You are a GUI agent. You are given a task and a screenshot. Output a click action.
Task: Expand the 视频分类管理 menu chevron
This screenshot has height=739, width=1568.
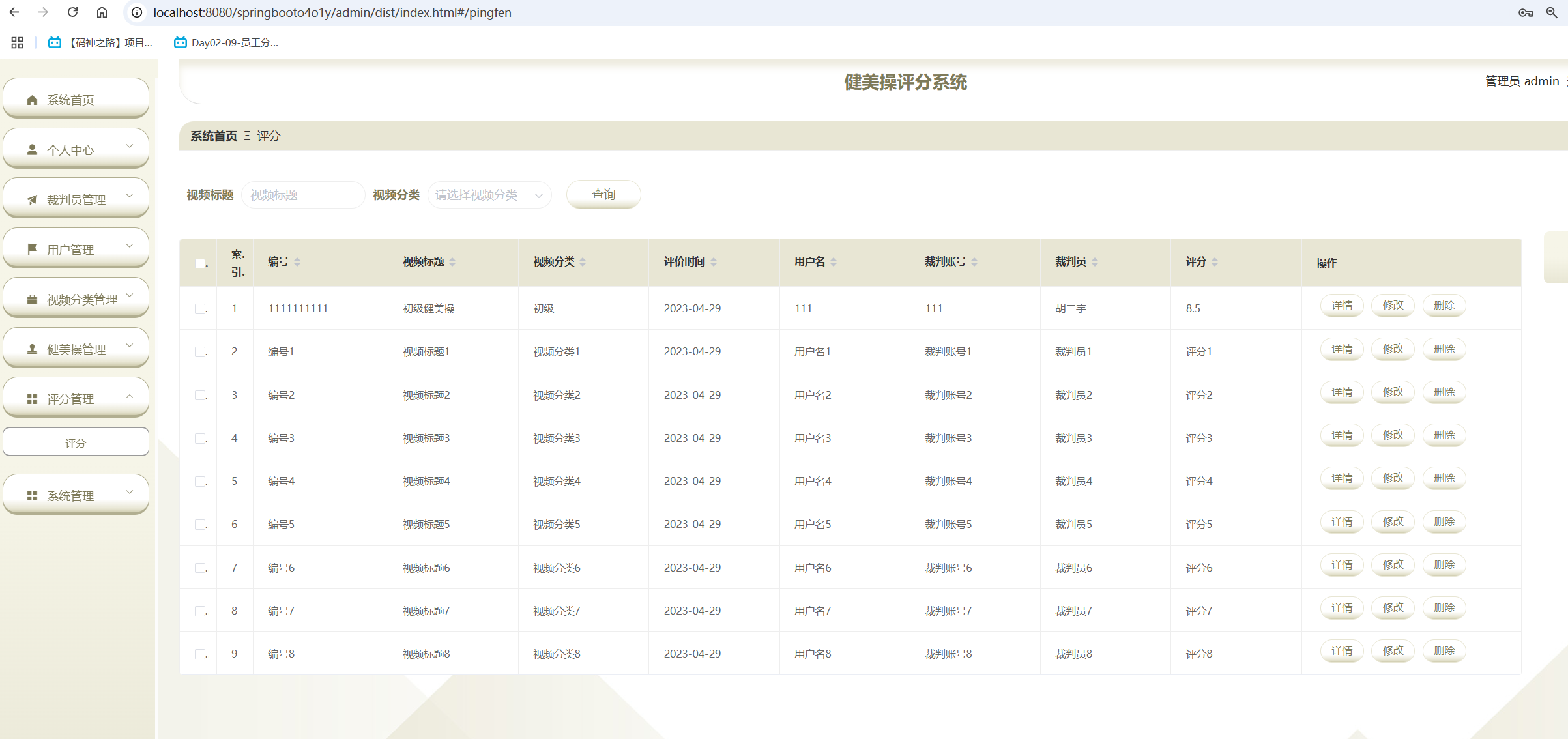[x=130, y=295]
